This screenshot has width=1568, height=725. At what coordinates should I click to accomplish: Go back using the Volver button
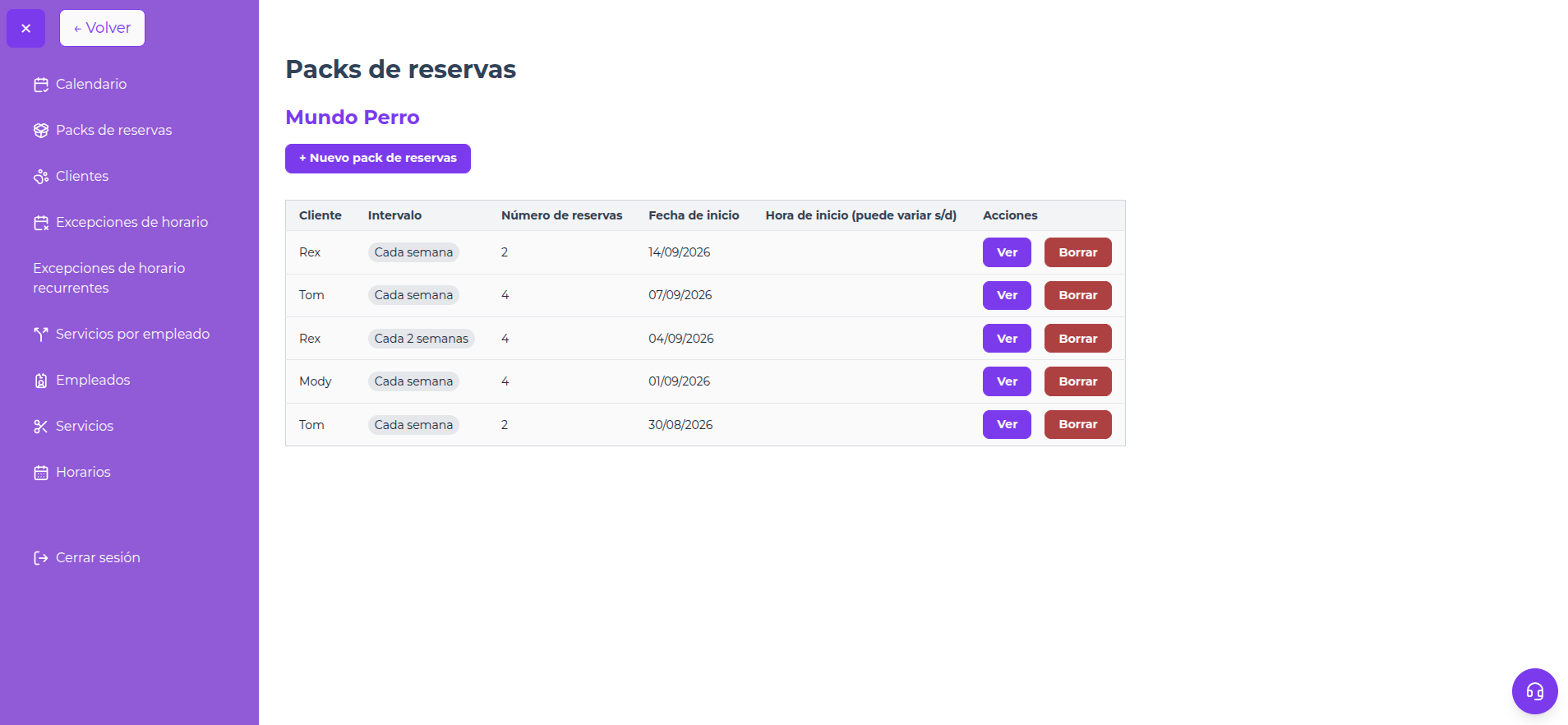coord(102,28)
